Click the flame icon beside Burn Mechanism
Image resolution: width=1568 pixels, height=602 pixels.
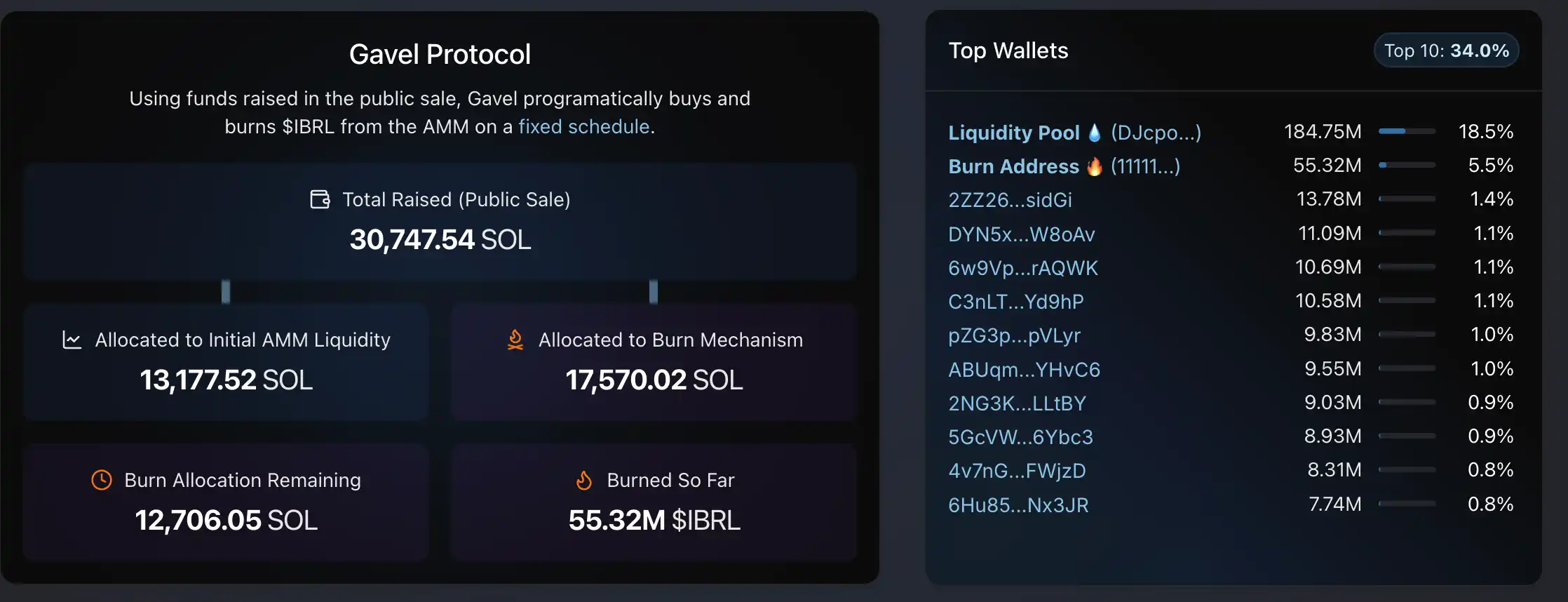pyautogui.click(x=515, y=340)
